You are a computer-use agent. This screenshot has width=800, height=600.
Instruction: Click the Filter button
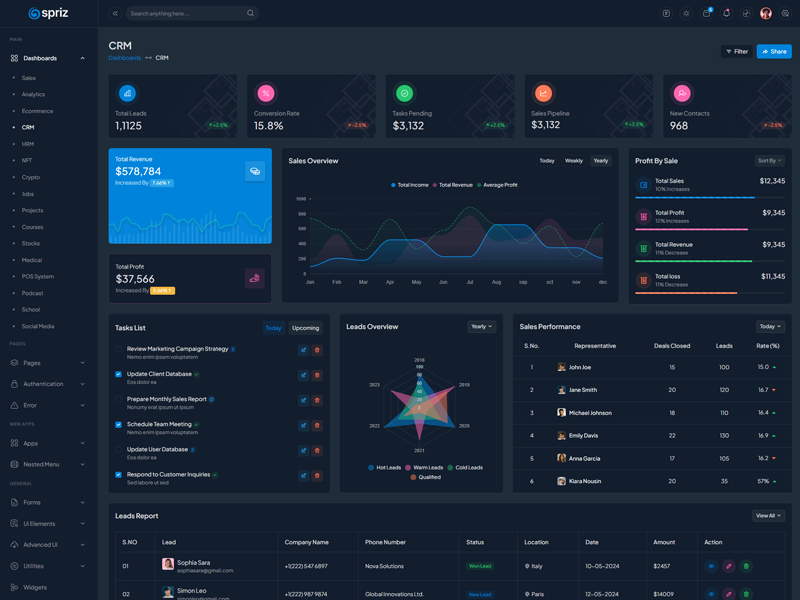pos(737,51)
